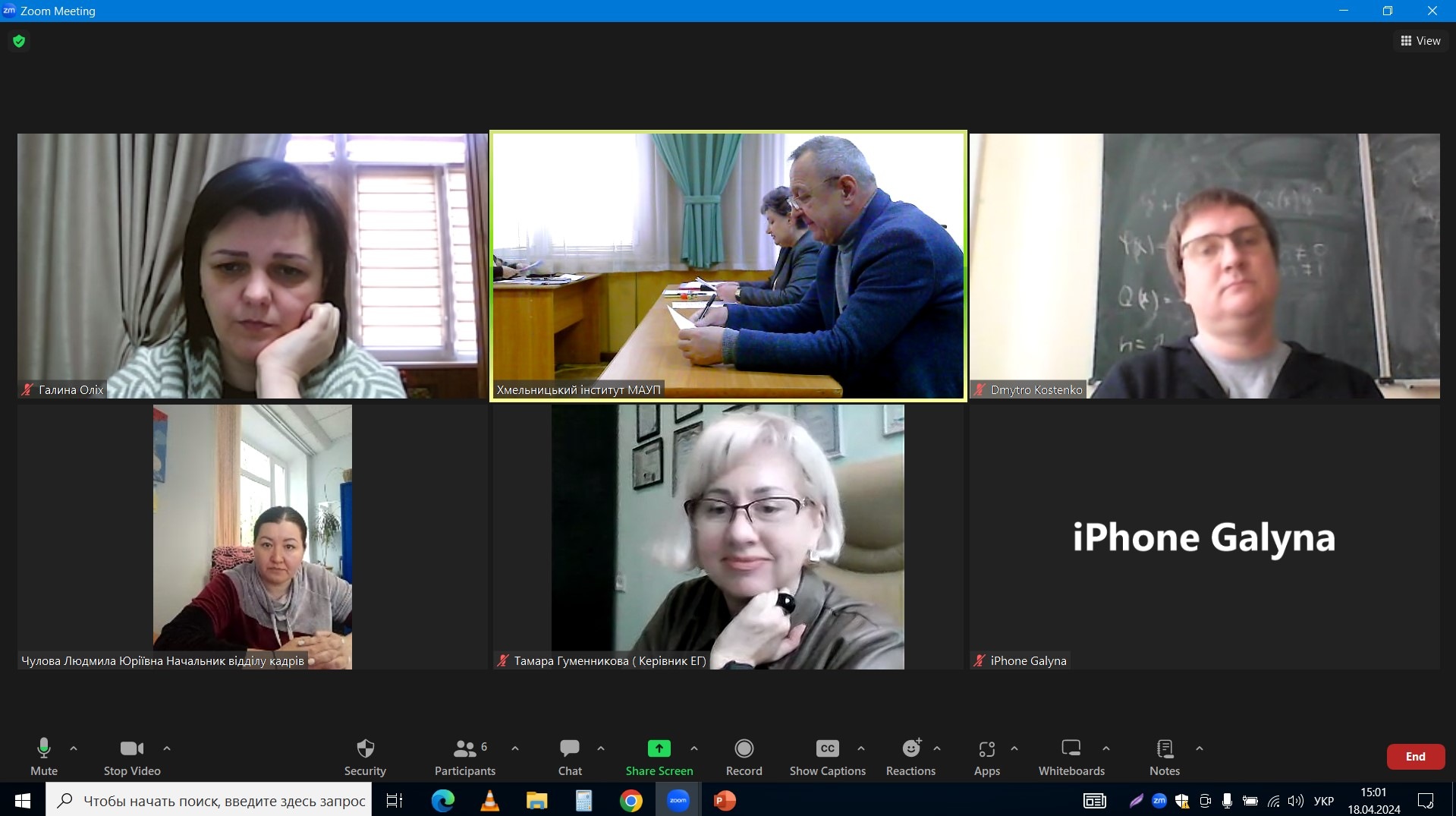Mute the microphone

click(44, 756)
